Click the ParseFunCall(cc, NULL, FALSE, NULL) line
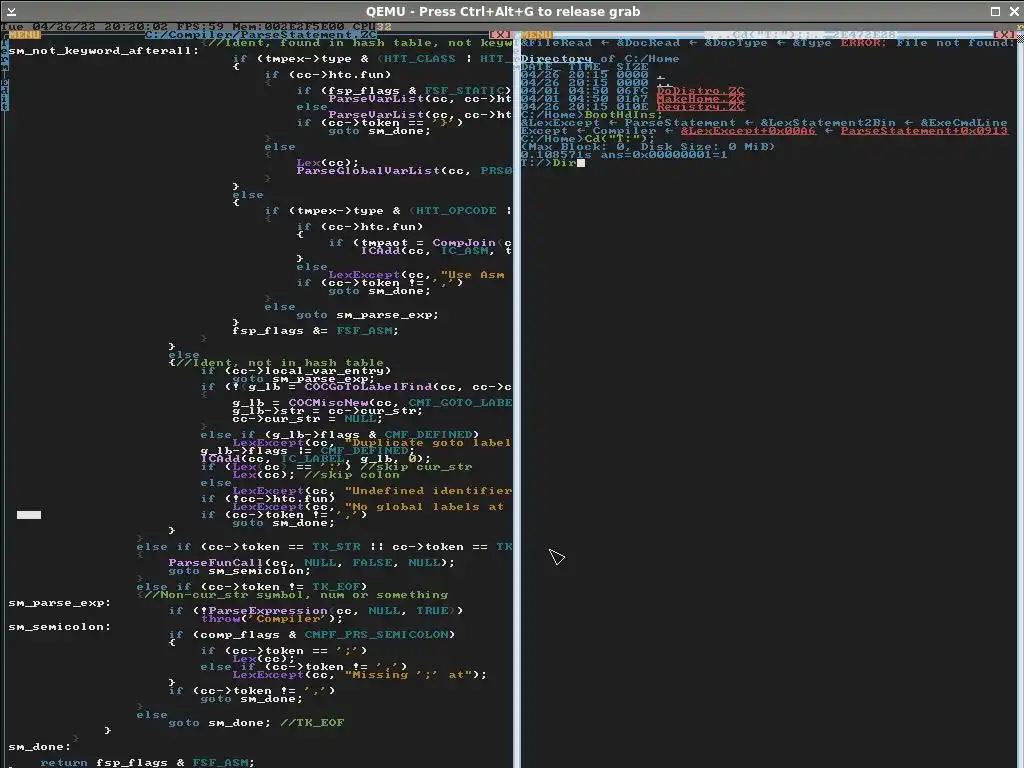 [312, 563]
